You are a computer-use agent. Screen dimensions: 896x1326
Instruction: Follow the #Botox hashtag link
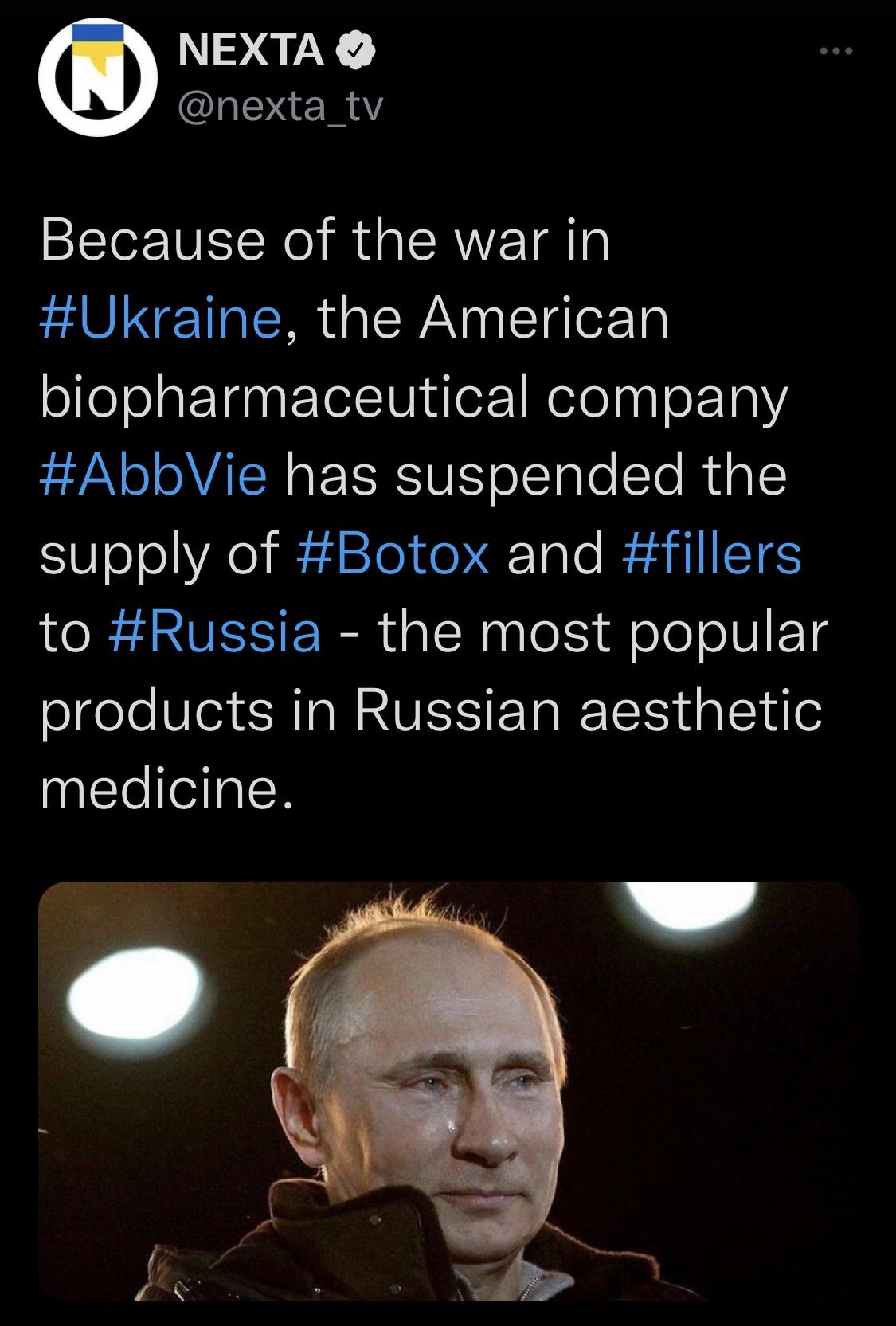392,554
